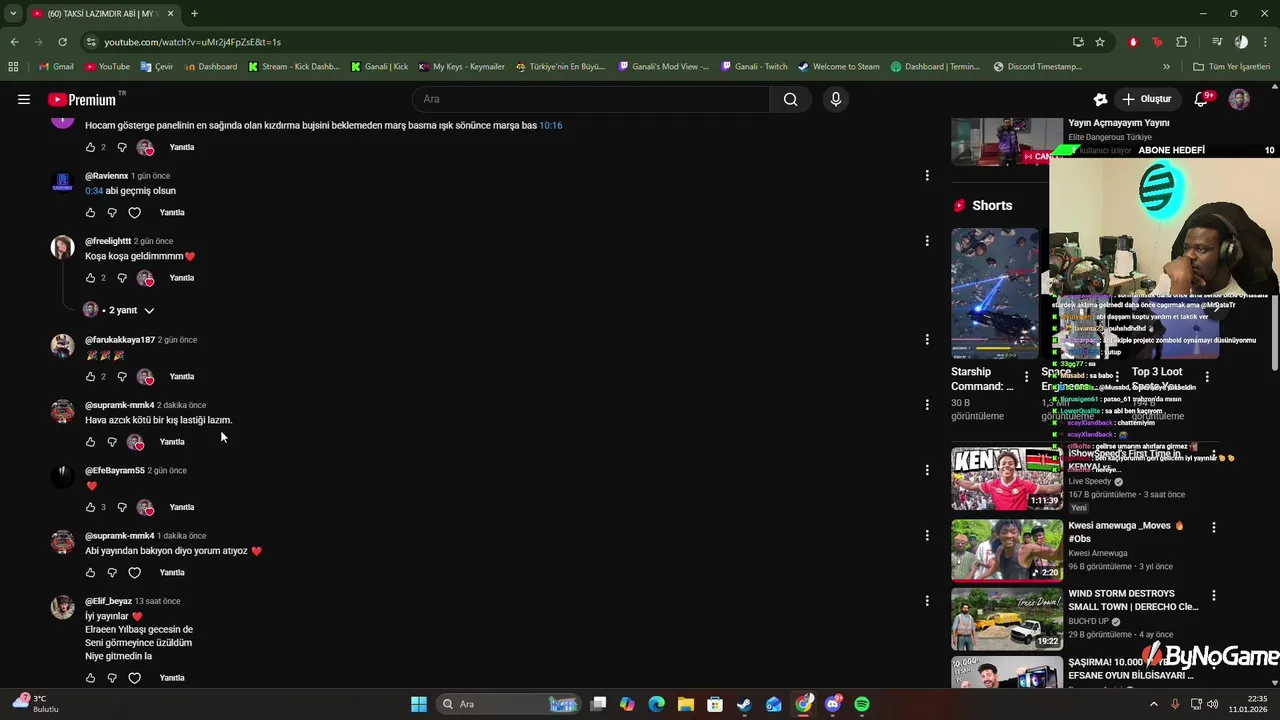This screenshot has width=1280, height=720.
Task: Click the URL address bar
Action: [x=575, y=42]
